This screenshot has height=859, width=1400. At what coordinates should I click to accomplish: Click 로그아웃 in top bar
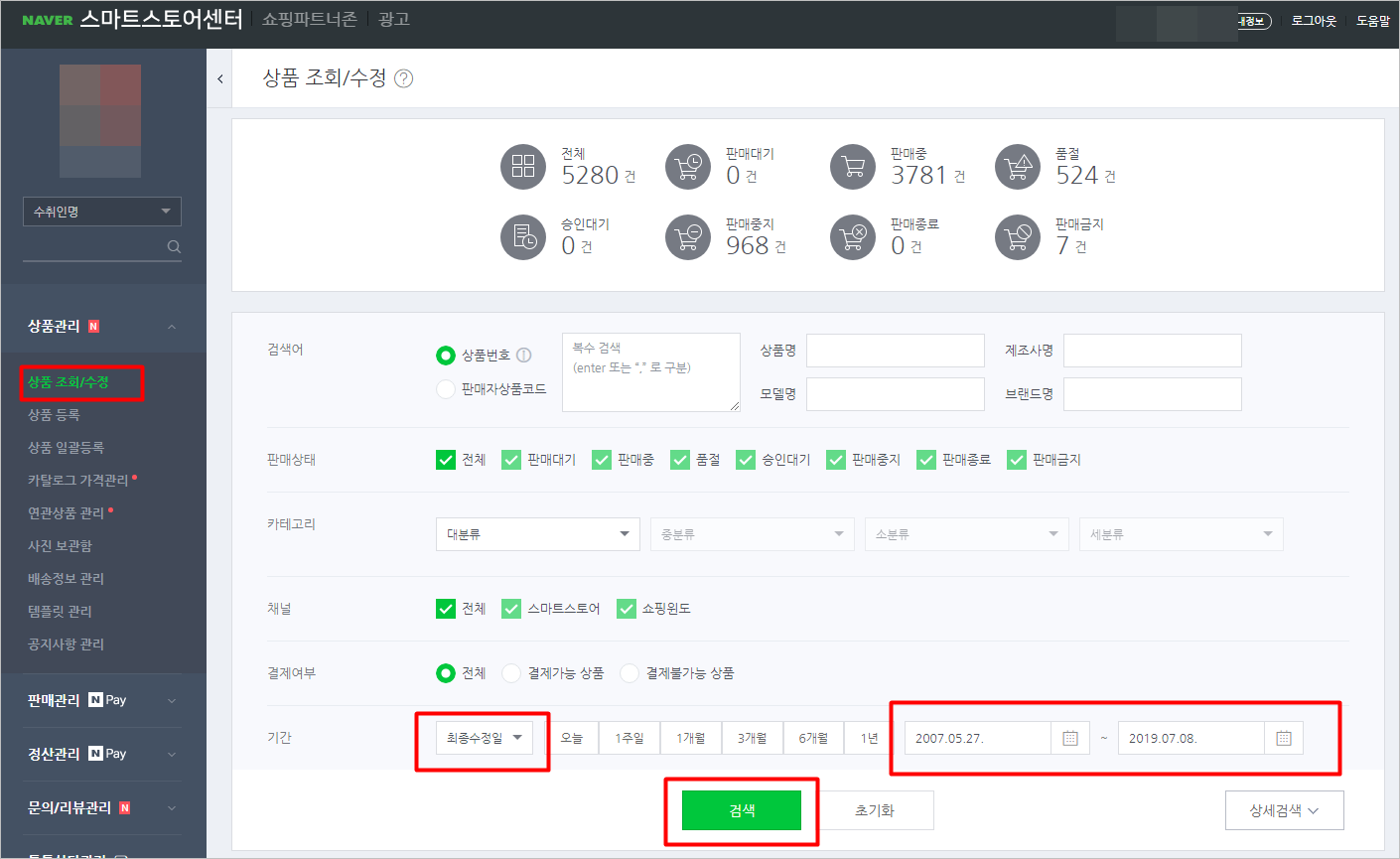(1314, 21)
